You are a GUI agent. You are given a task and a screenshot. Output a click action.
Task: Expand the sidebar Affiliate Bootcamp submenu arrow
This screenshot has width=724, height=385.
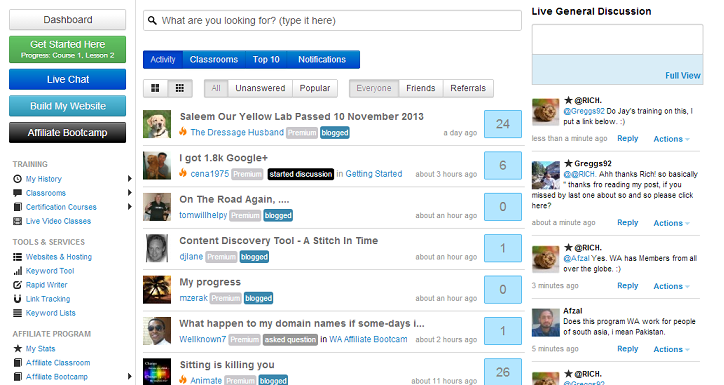(x=130, y=377)
